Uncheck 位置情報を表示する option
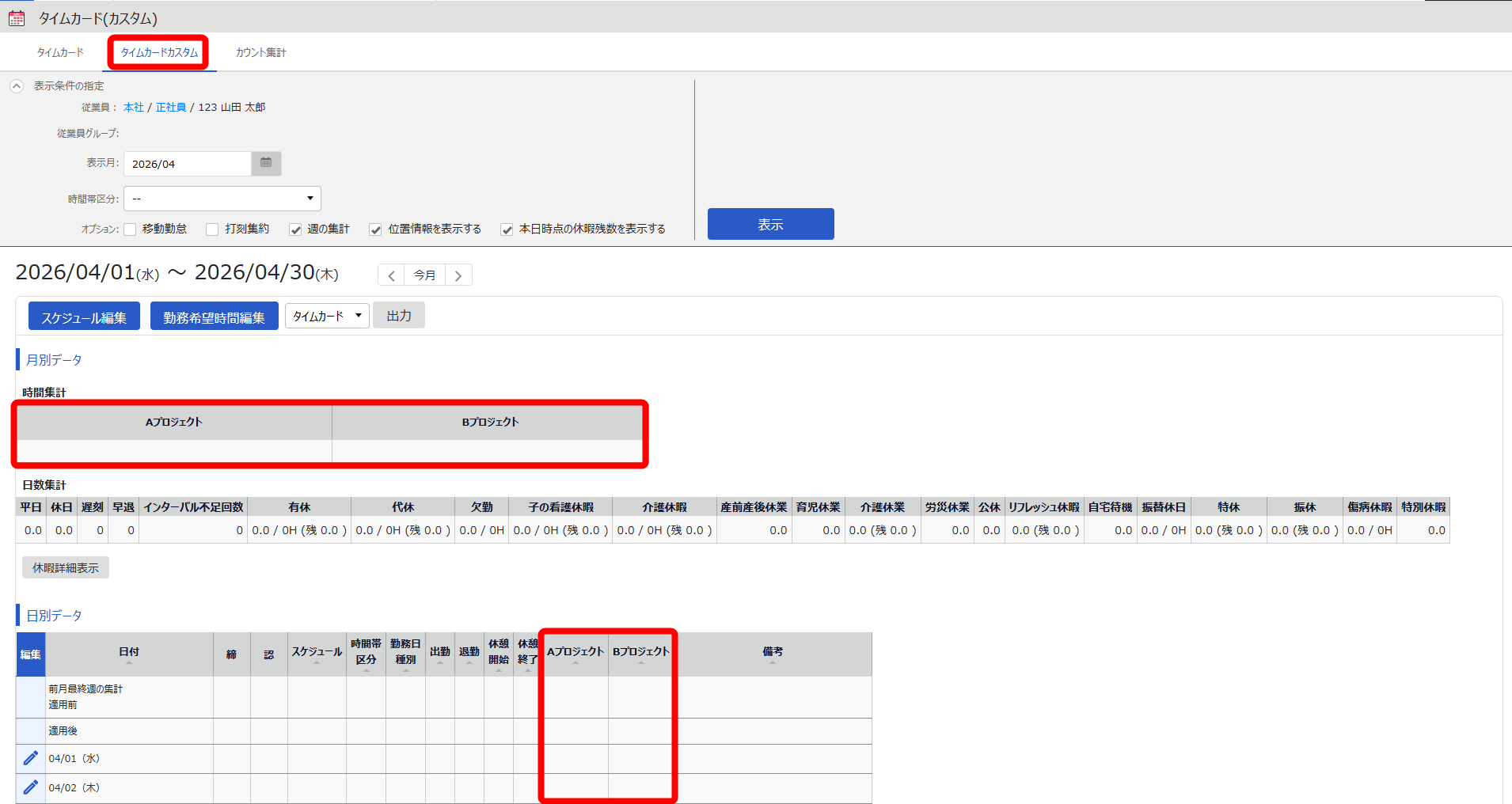The width and height of the screenshot is (1512, 804). pos(376,229)
